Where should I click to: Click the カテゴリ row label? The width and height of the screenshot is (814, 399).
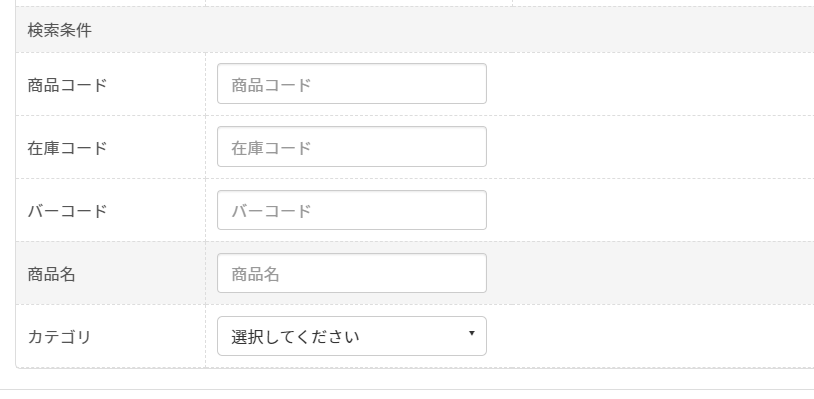coord(59,337)
